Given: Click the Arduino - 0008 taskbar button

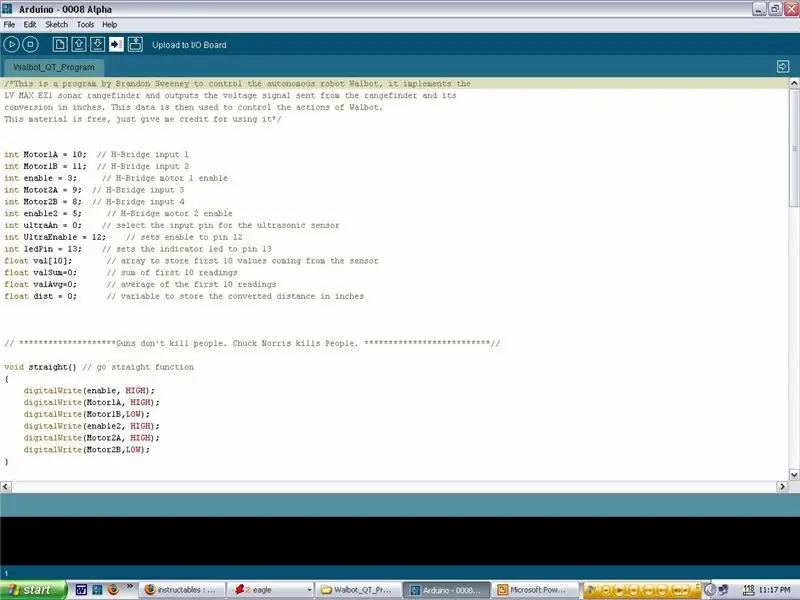Looking at the screenshot, I should [x=446, y=590].
